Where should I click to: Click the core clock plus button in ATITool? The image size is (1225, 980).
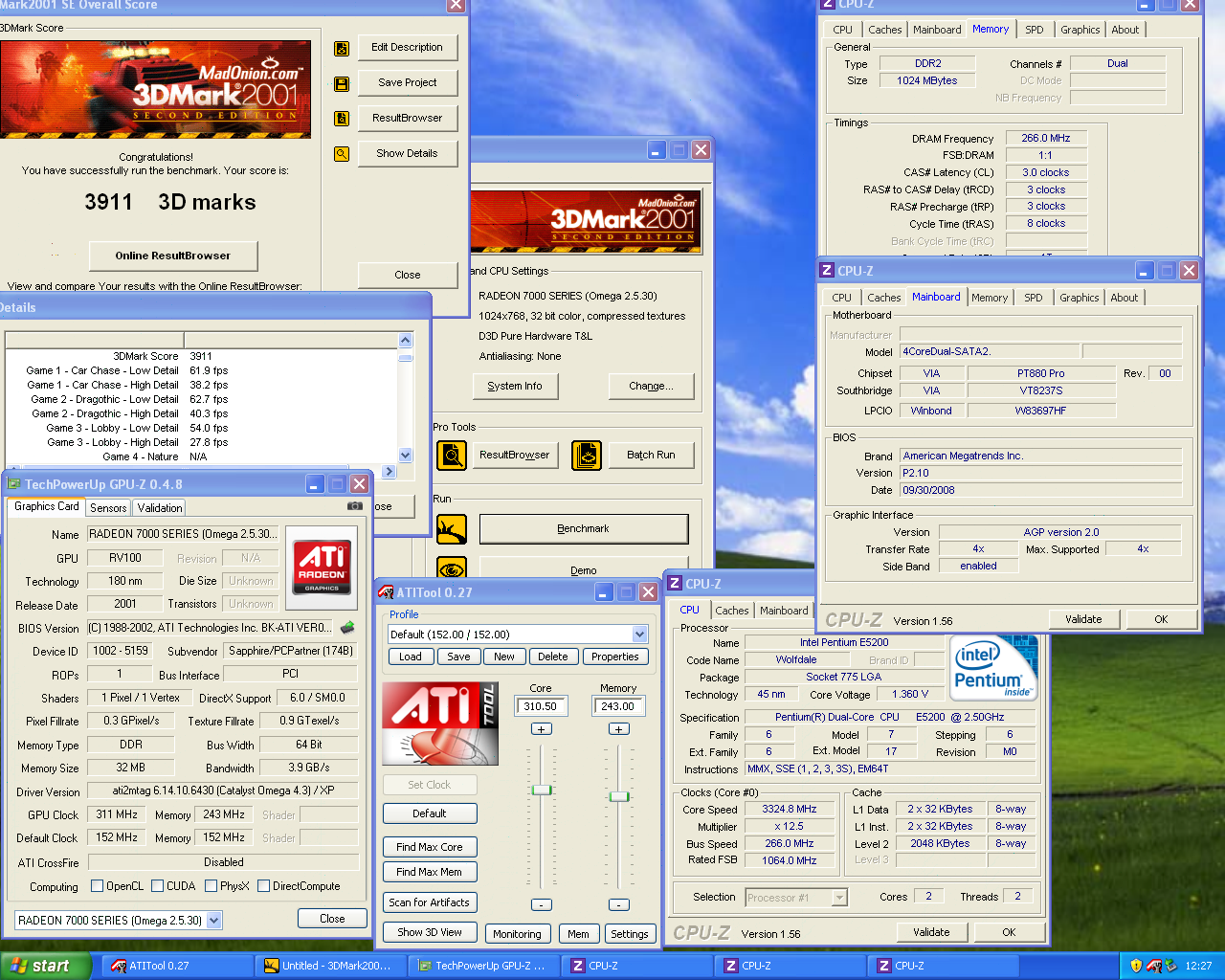[x=542, y=729]
